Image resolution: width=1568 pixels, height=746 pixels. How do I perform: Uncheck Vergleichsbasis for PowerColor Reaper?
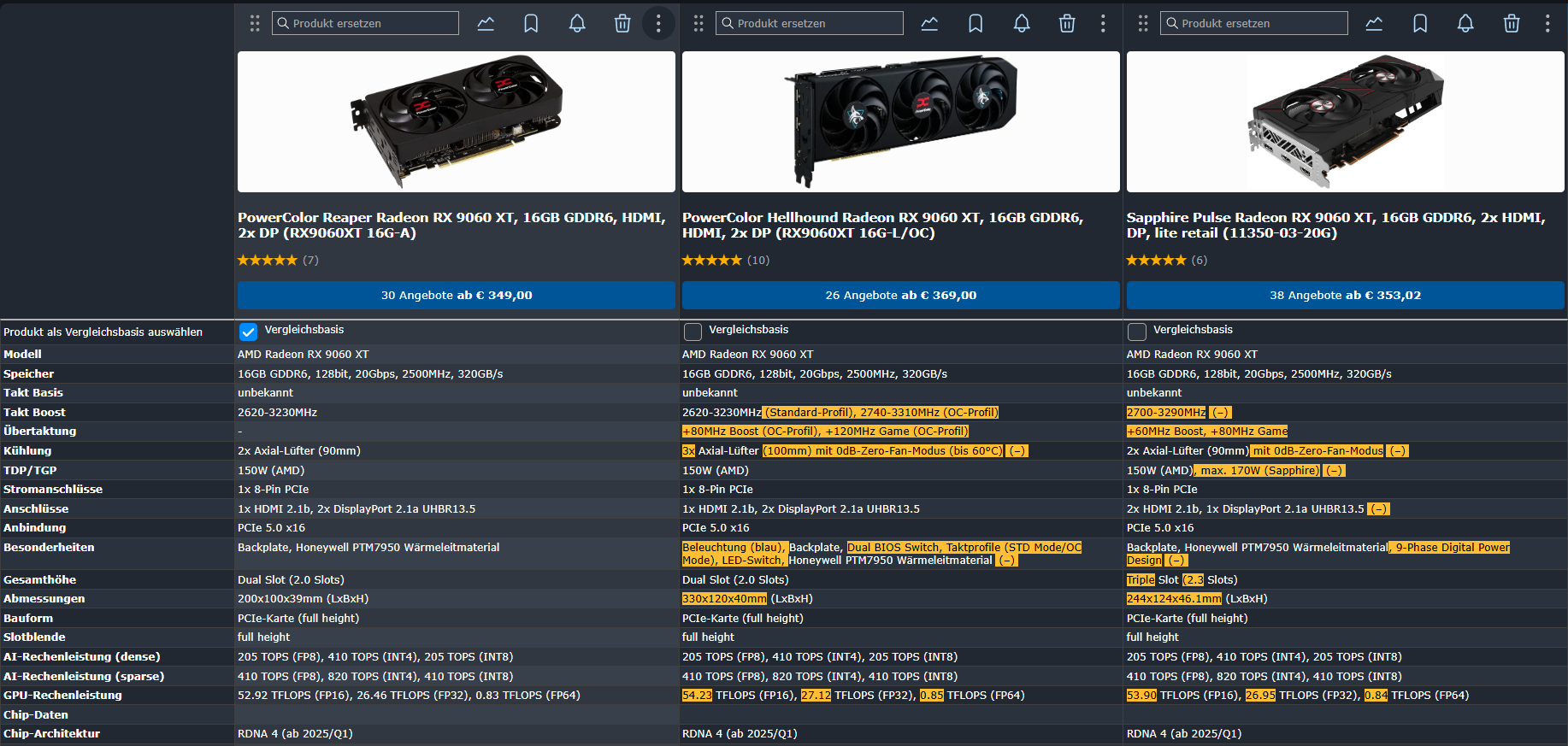(x=248, y=332)
